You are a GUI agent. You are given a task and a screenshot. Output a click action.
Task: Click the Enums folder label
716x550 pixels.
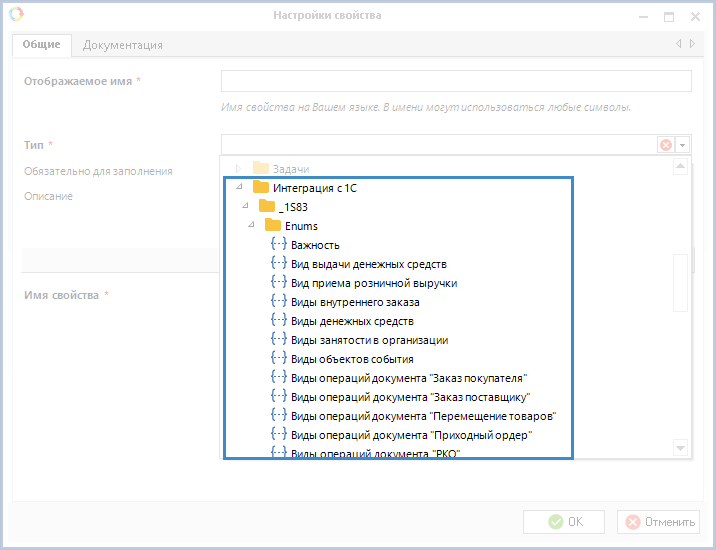(301, 226)
